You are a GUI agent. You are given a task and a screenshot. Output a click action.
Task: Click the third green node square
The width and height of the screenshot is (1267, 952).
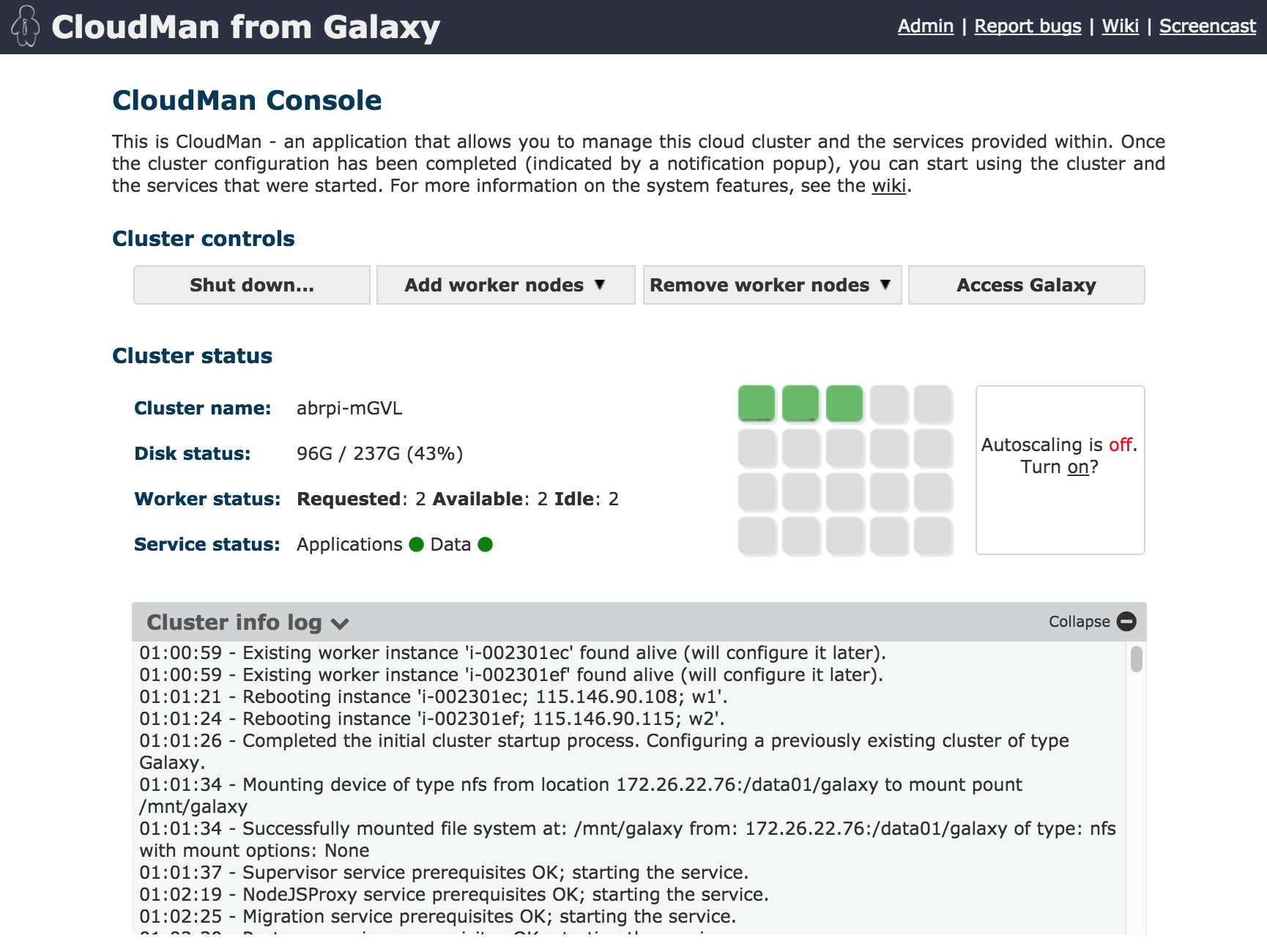pos(844,404)
